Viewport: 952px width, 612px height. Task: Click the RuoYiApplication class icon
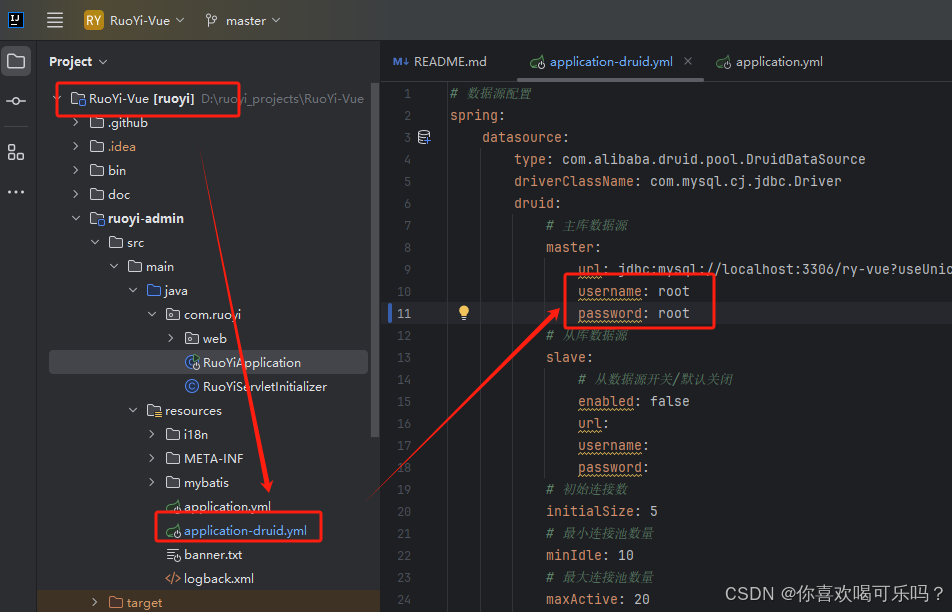point(192,362)
